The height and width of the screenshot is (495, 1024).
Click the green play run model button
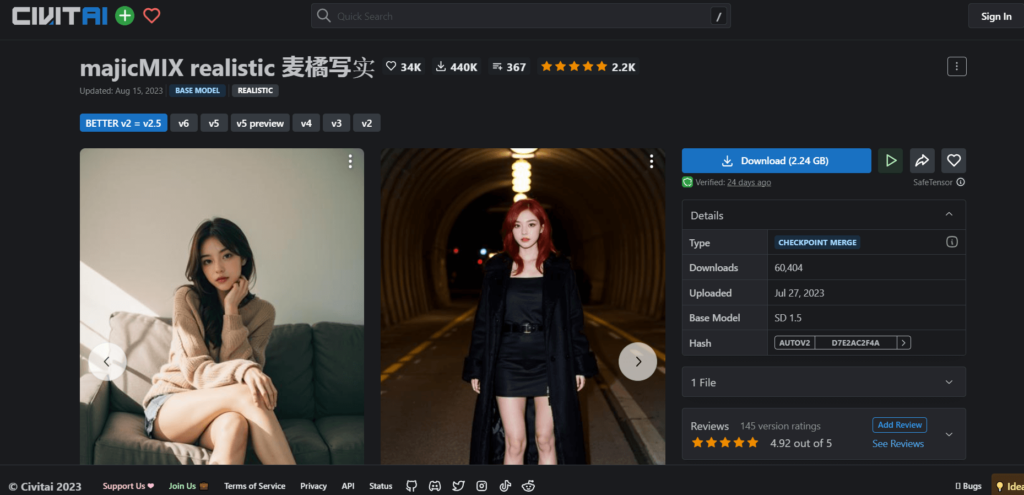[890, 161]
